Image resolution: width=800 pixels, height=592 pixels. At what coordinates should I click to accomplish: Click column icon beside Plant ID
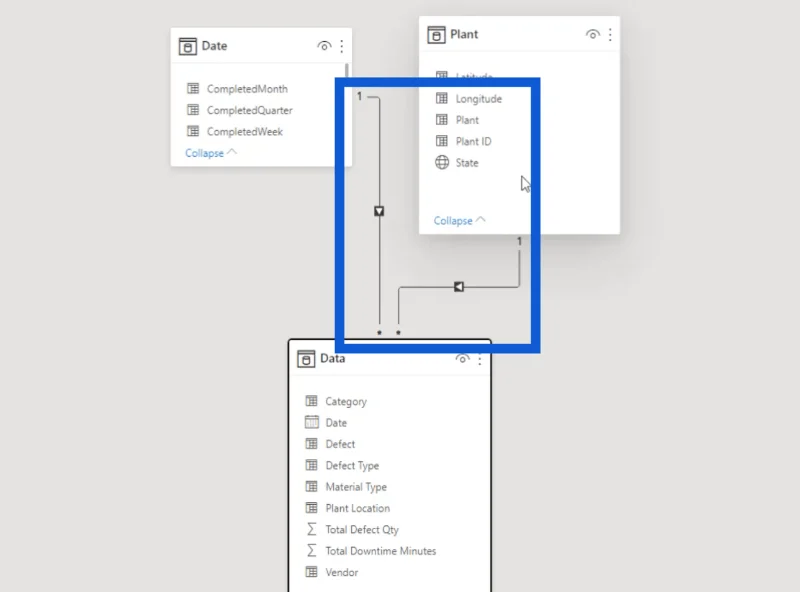click(x=442, y=140)
